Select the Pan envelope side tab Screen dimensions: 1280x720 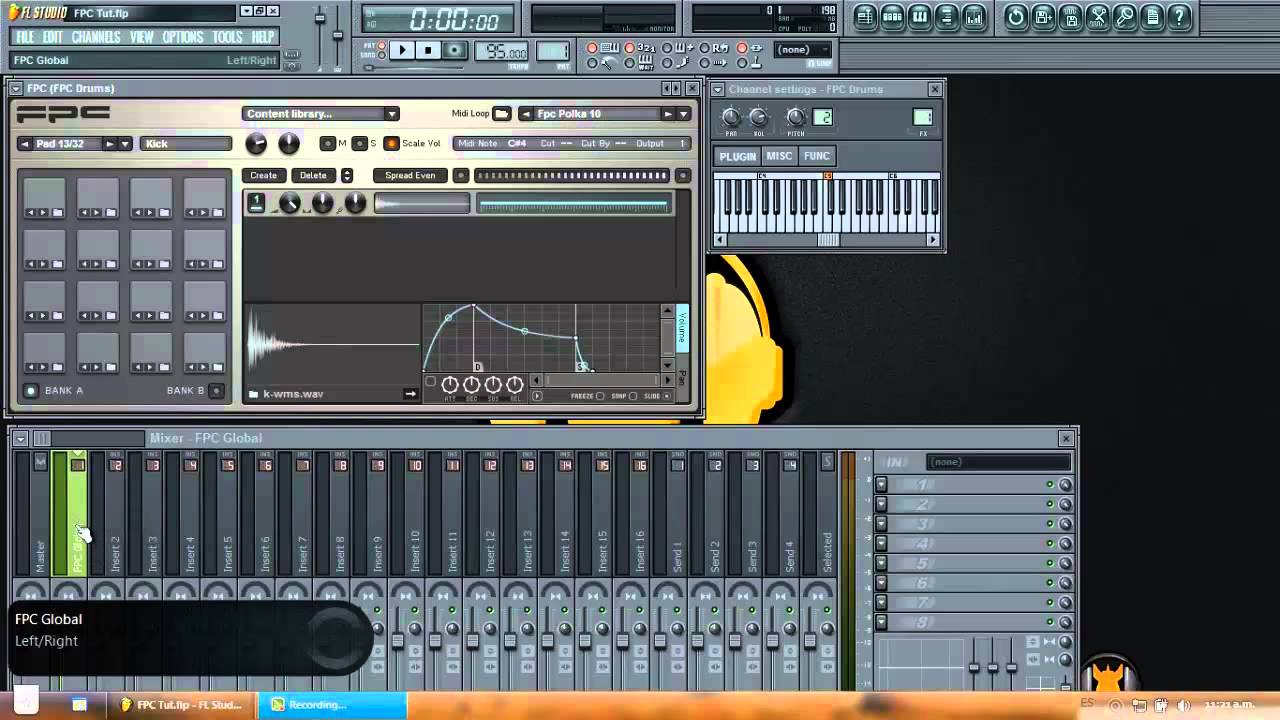(x=683, y=378)
